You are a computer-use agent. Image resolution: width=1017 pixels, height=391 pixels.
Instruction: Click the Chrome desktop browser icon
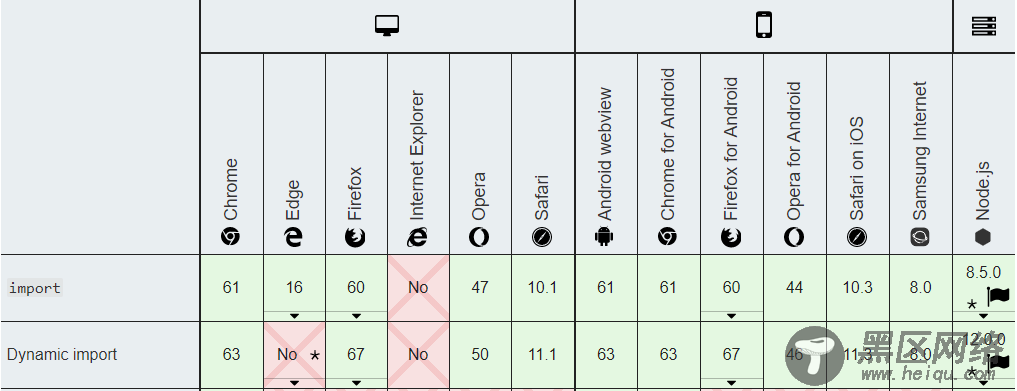pyautogui.click(x=231, y=237)
